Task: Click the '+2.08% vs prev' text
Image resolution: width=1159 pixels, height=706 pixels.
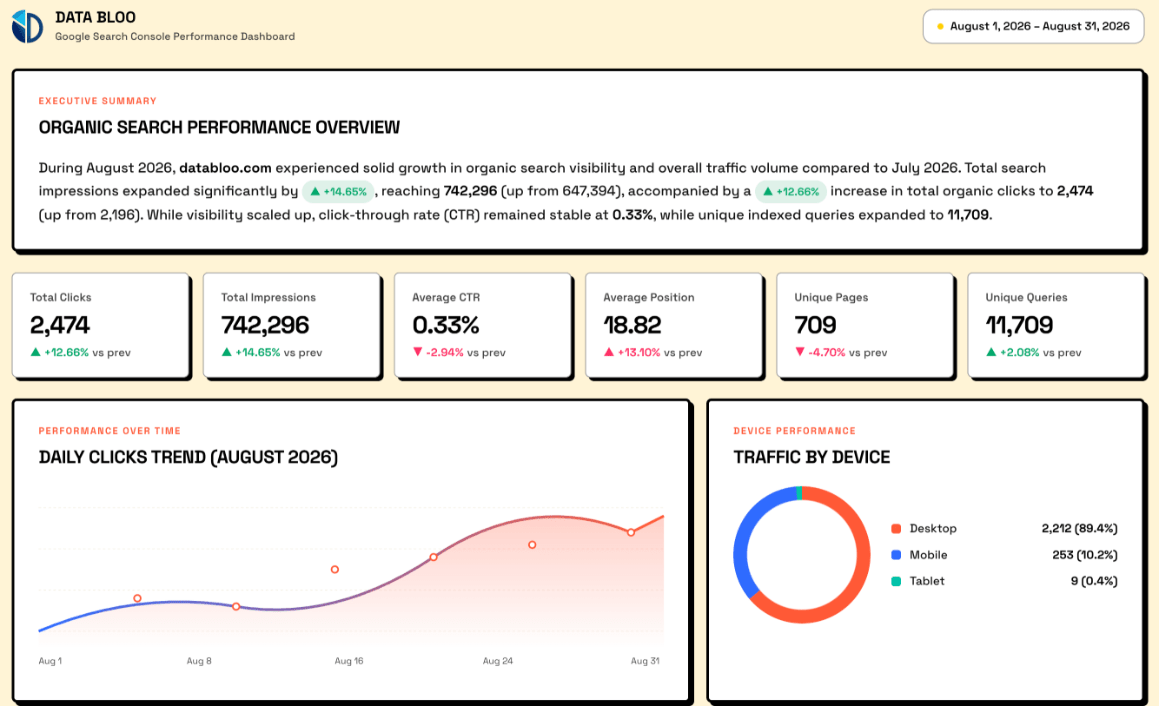Action: click(1041, 353)
